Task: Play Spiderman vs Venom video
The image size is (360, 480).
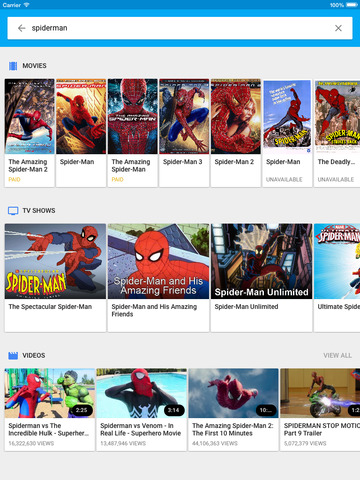Action: [141, 393]
